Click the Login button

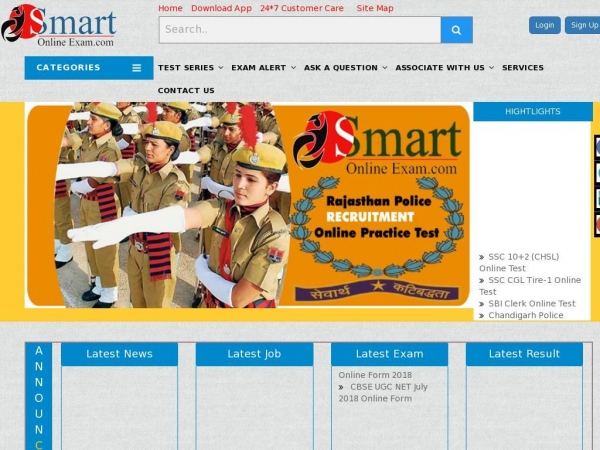tap(545, 25)
